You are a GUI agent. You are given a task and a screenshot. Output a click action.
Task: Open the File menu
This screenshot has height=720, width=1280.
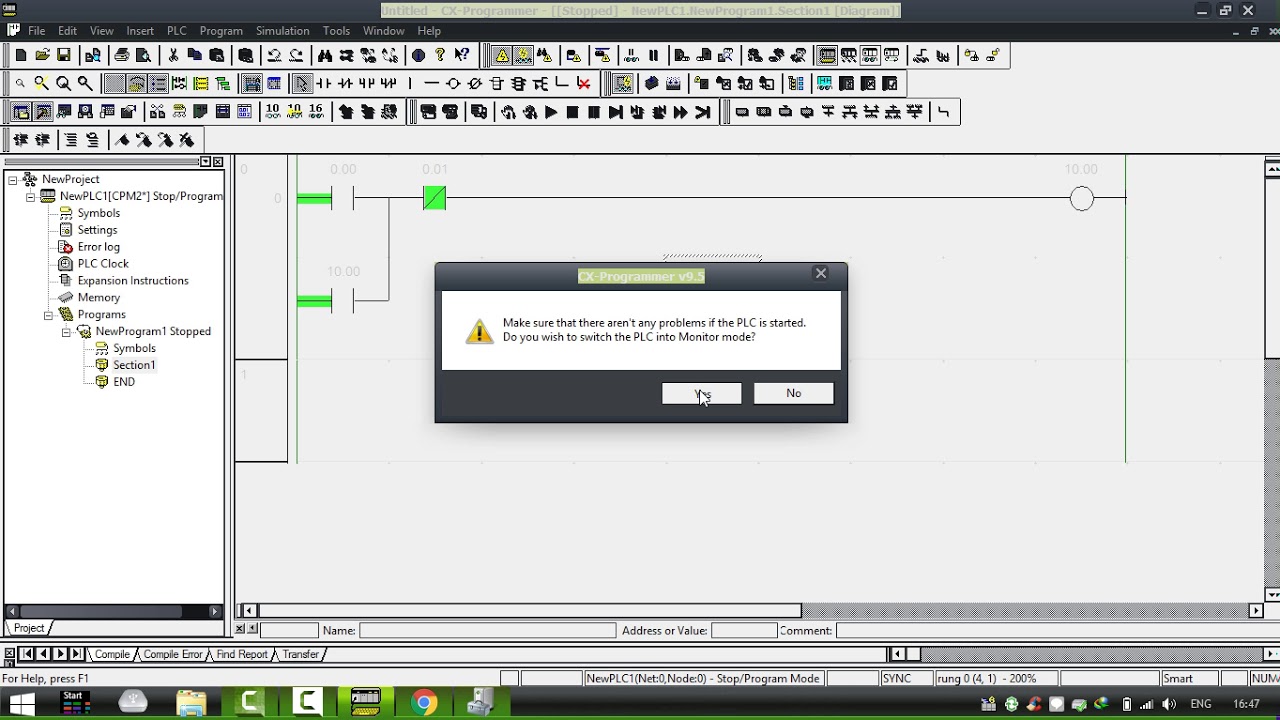point(36,31)
